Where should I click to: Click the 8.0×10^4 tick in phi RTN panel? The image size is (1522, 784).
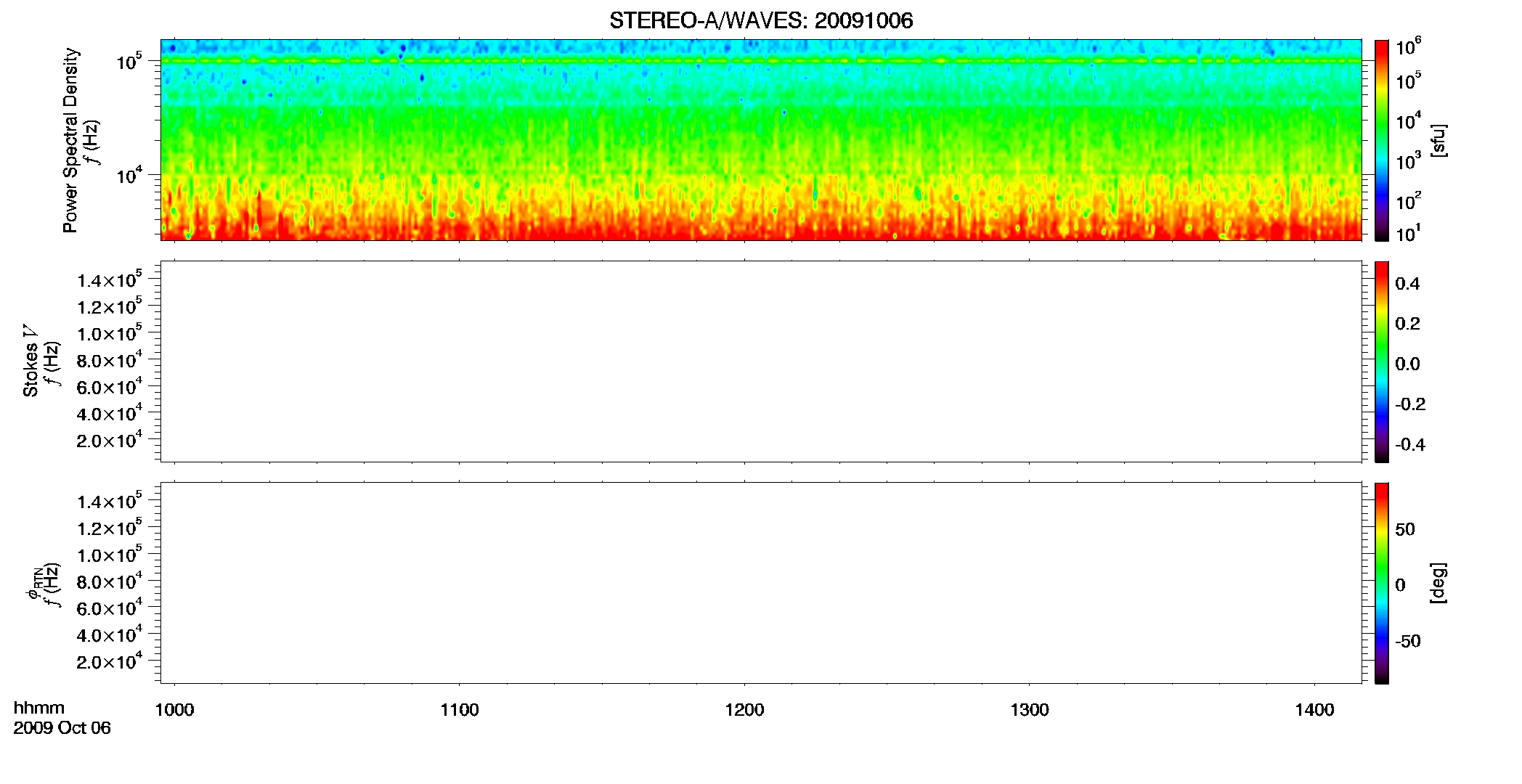tap(110, 581)
